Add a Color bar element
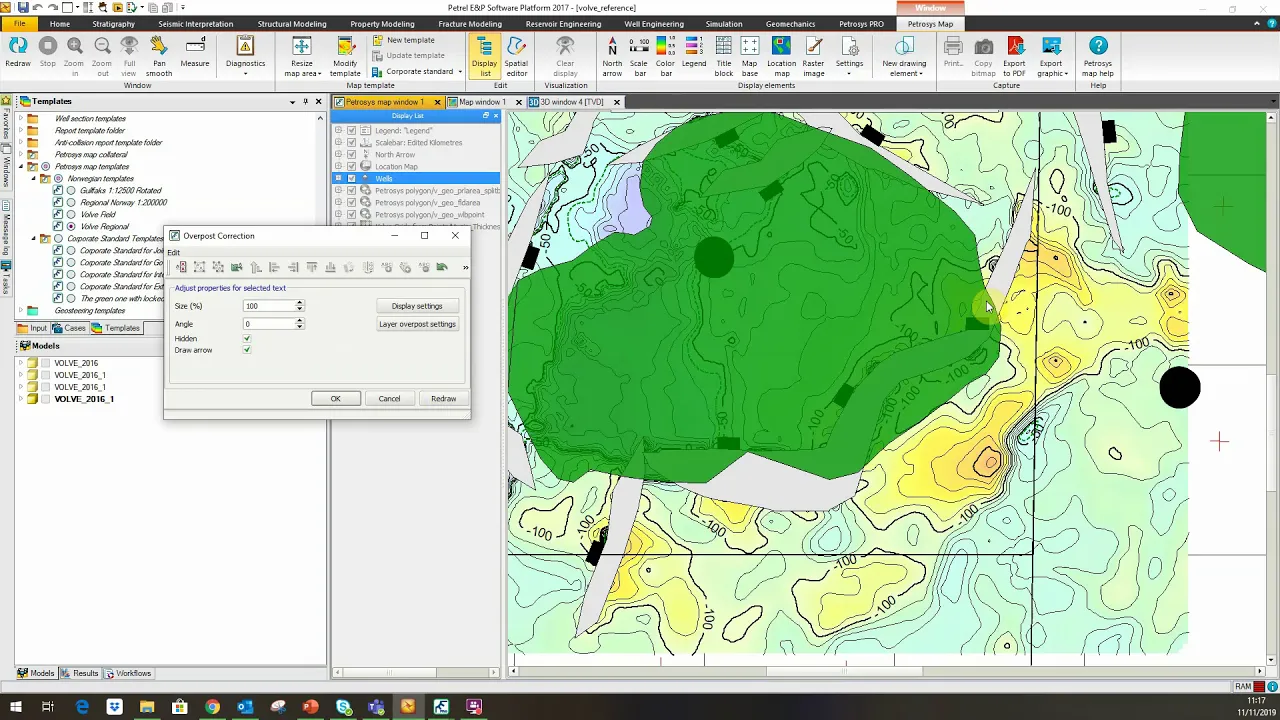This screenshot has height=720, width=1280. tap(665, 56)
